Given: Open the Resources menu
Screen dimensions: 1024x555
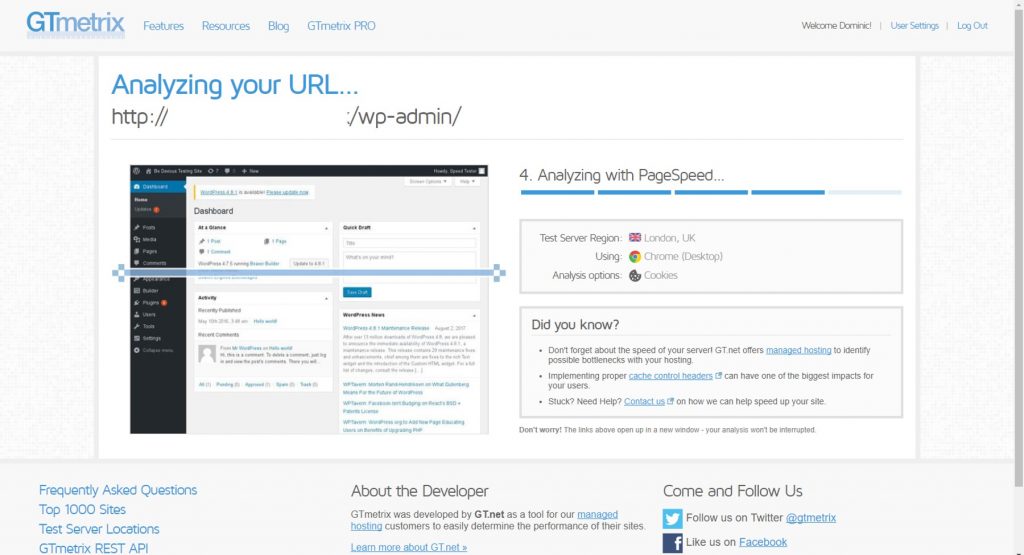Looking at the screenshot, I should (x=225, y=26).
